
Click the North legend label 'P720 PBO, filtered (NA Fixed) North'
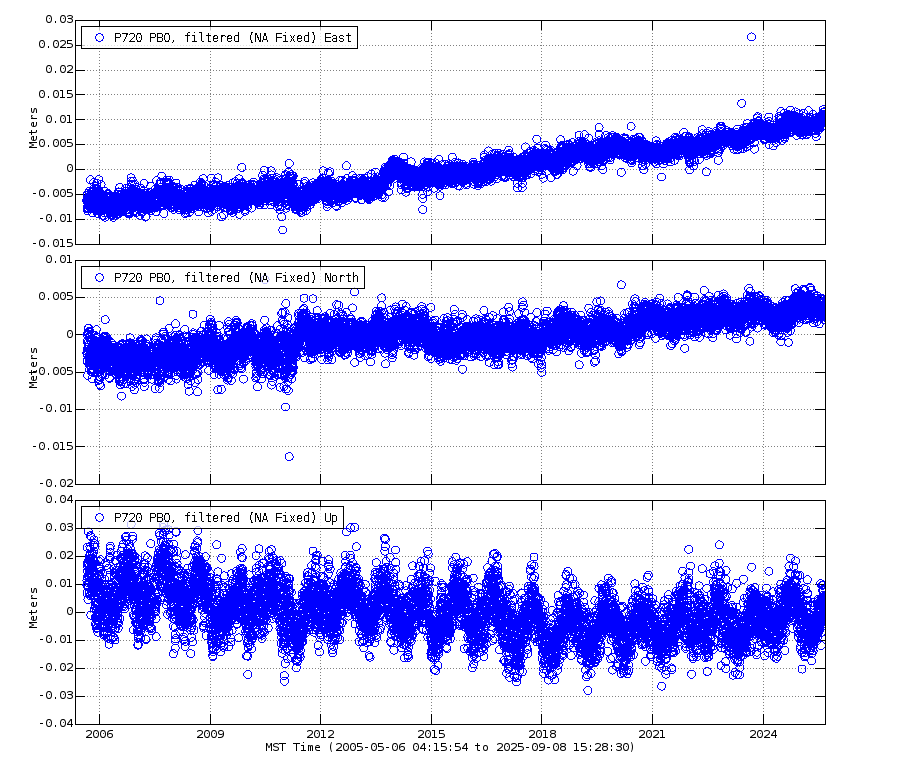pos(236,278)
